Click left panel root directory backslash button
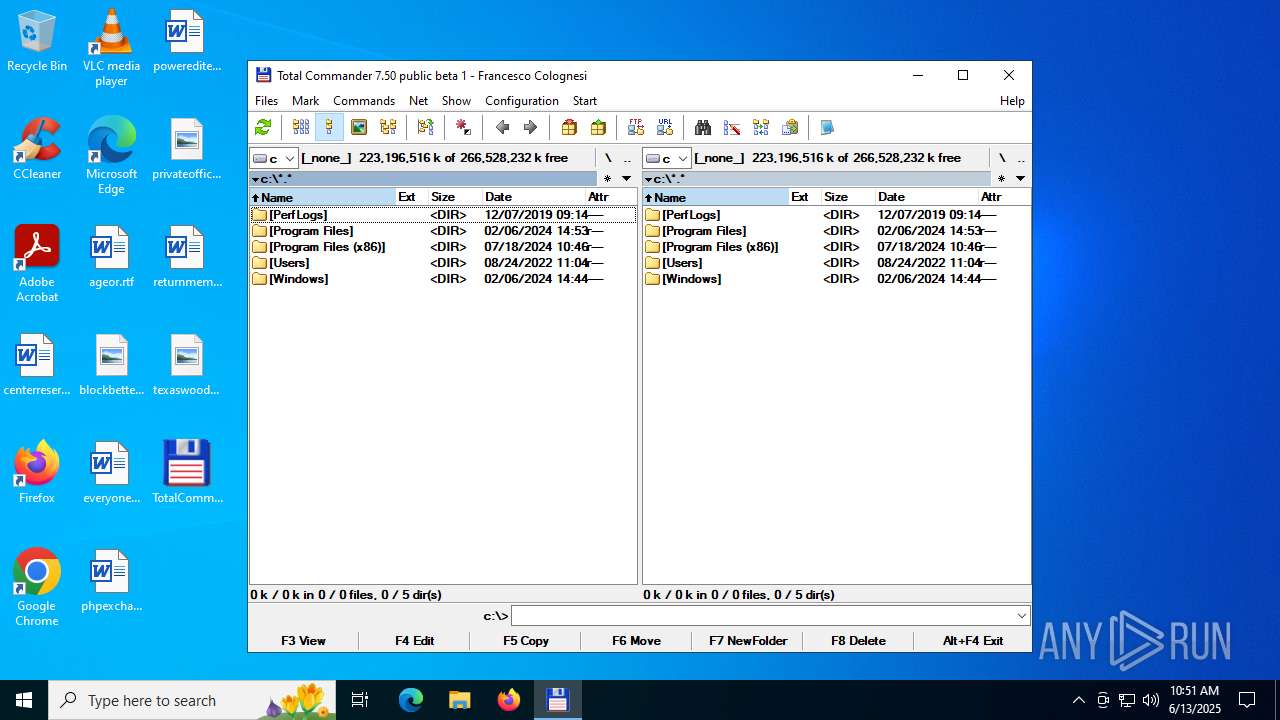Viewport: 1280px width, 720px height. point(608,158)
